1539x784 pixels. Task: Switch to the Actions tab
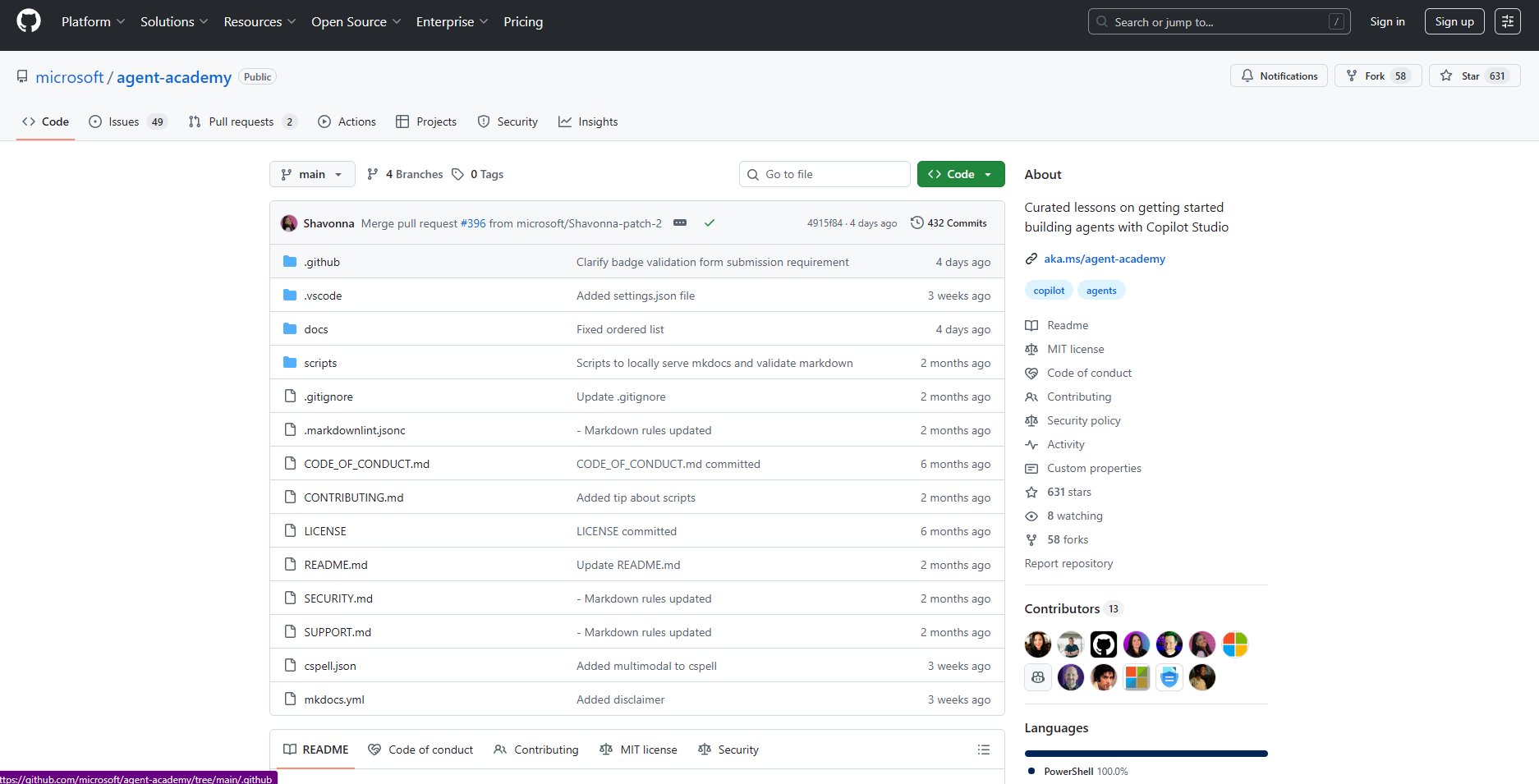[x=347, y=121]
